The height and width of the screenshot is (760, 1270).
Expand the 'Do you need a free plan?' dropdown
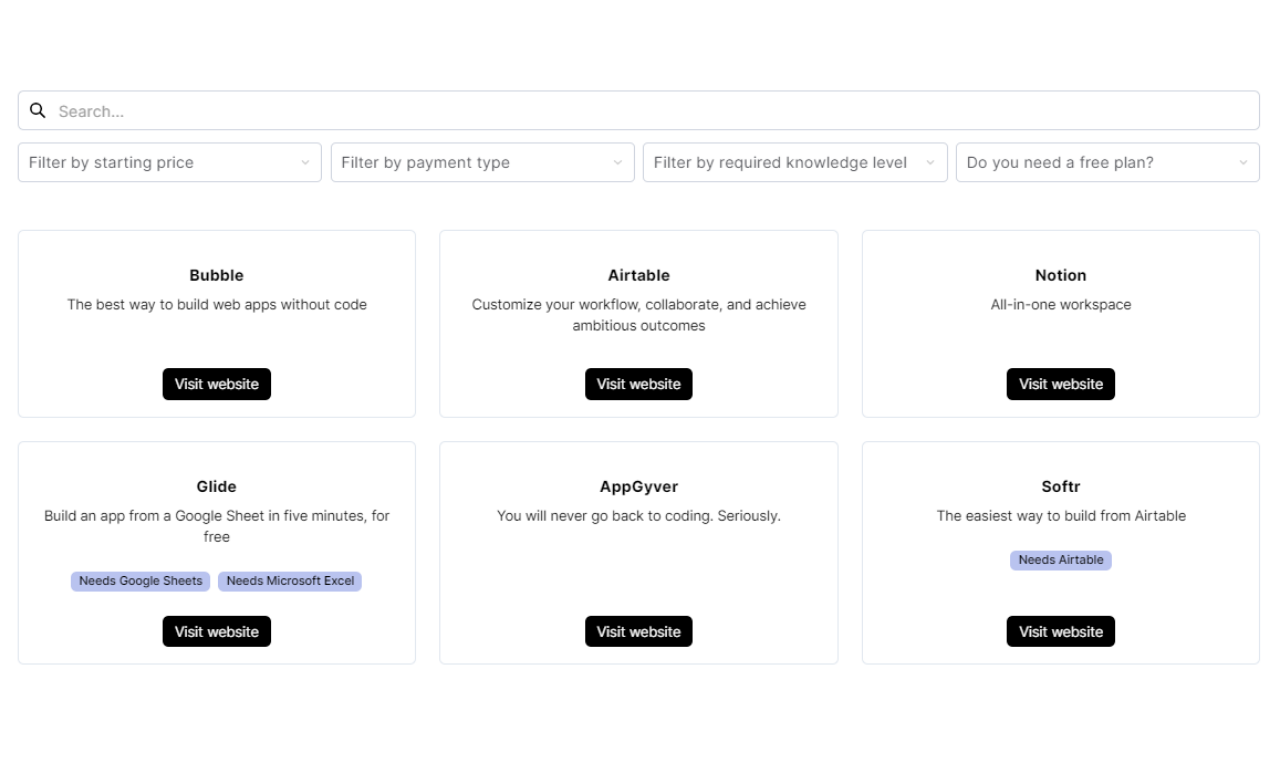1107,162
